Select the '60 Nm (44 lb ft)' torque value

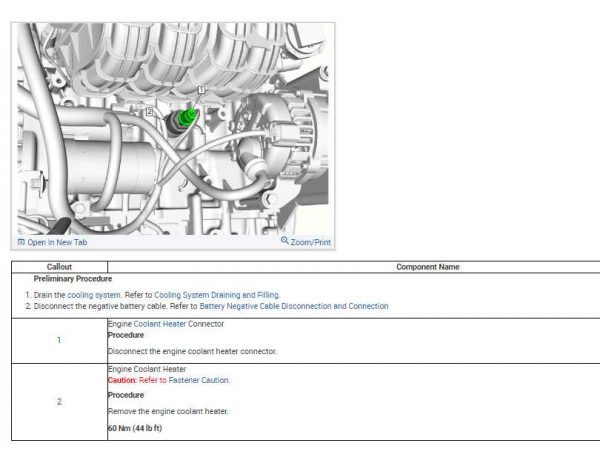pyautogui.click(x=135, y=428)
